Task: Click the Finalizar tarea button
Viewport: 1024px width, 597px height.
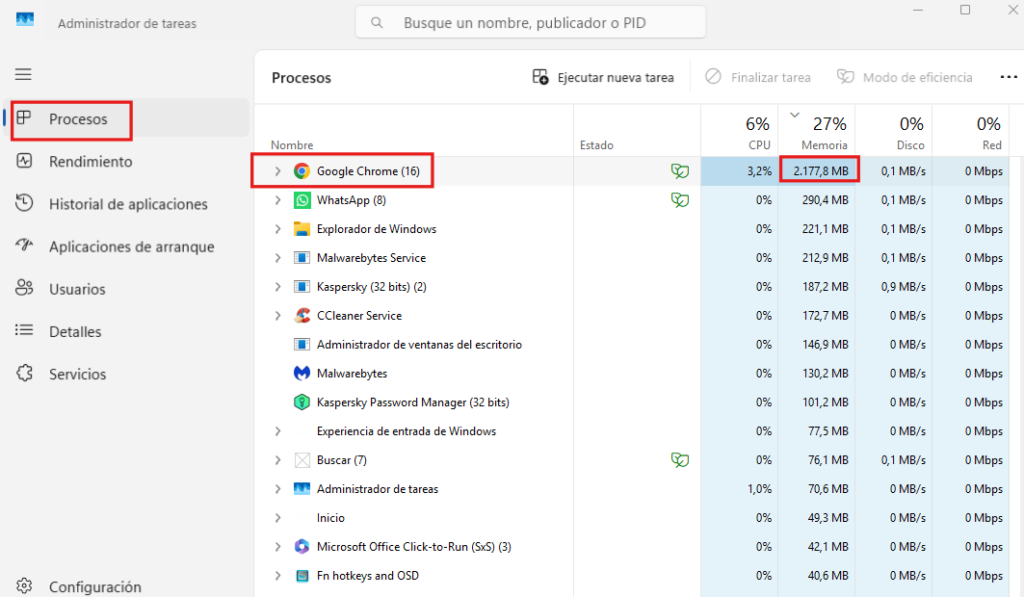Action: tap(757, 77)
